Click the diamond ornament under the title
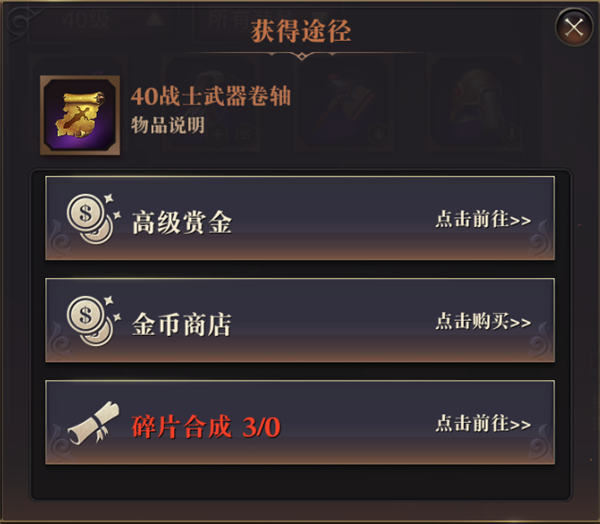 point(302,57)
